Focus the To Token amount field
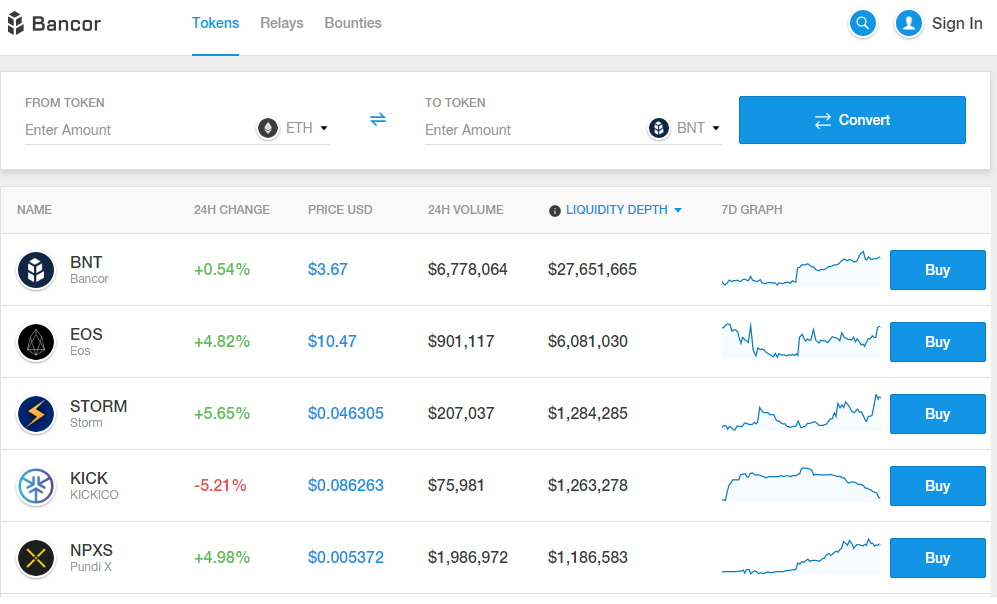This screenshot has width=997, height=604. 533,130
